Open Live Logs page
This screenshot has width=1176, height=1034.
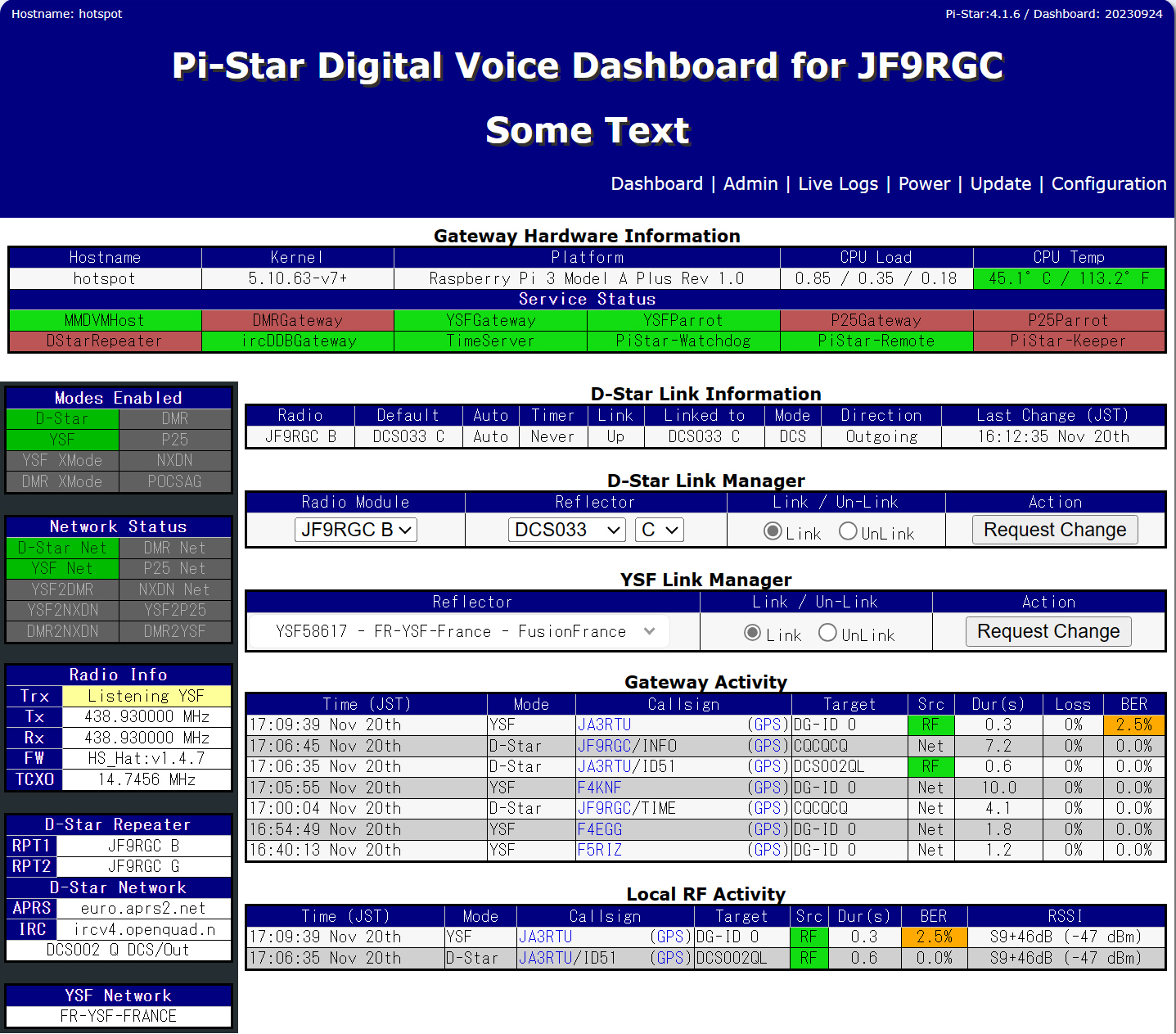[x=838, y=183]
